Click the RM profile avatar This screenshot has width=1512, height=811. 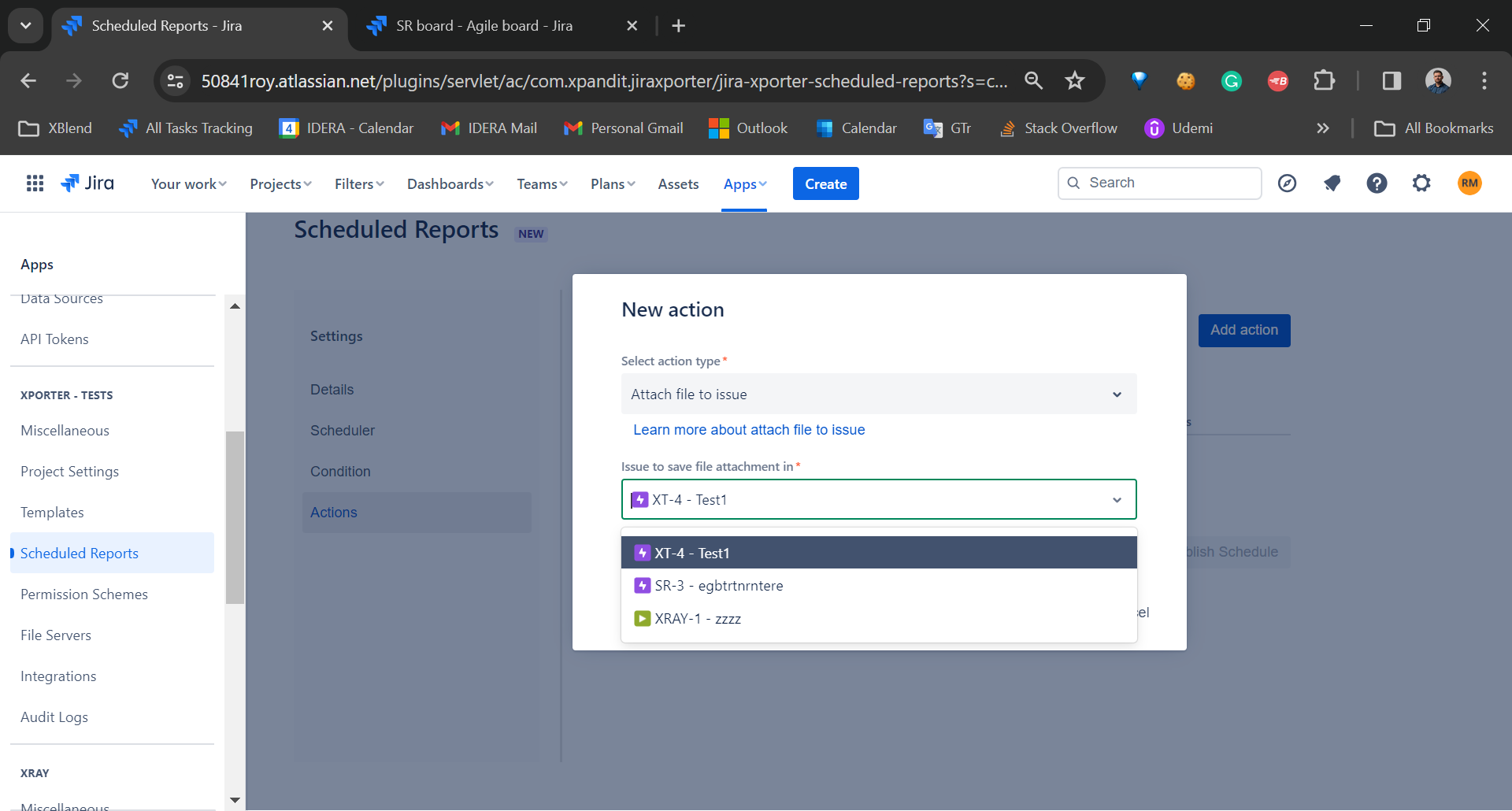click(1470, 183)
